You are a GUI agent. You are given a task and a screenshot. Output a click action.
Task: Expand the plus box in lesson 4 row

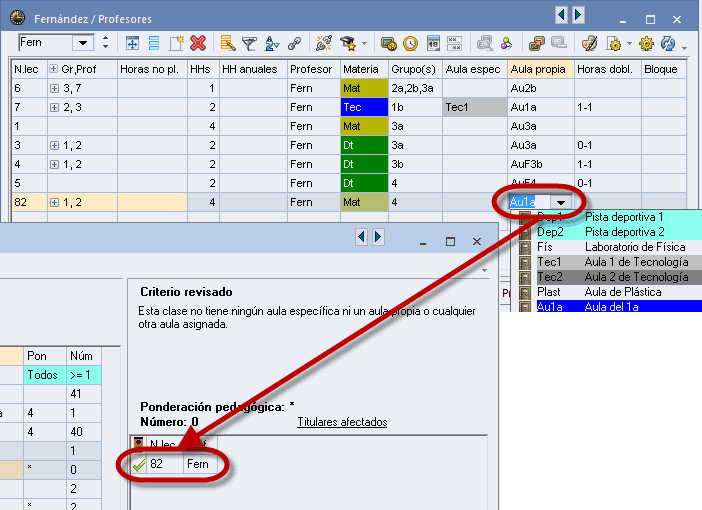(54, 164)
